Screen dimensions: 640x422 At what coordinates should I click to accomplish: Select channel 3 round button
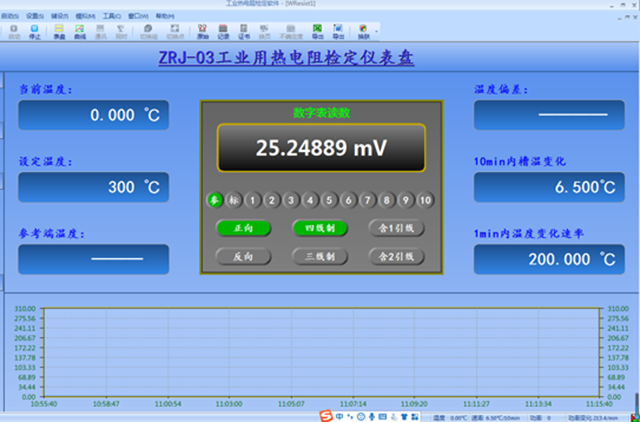click(291, 200)
